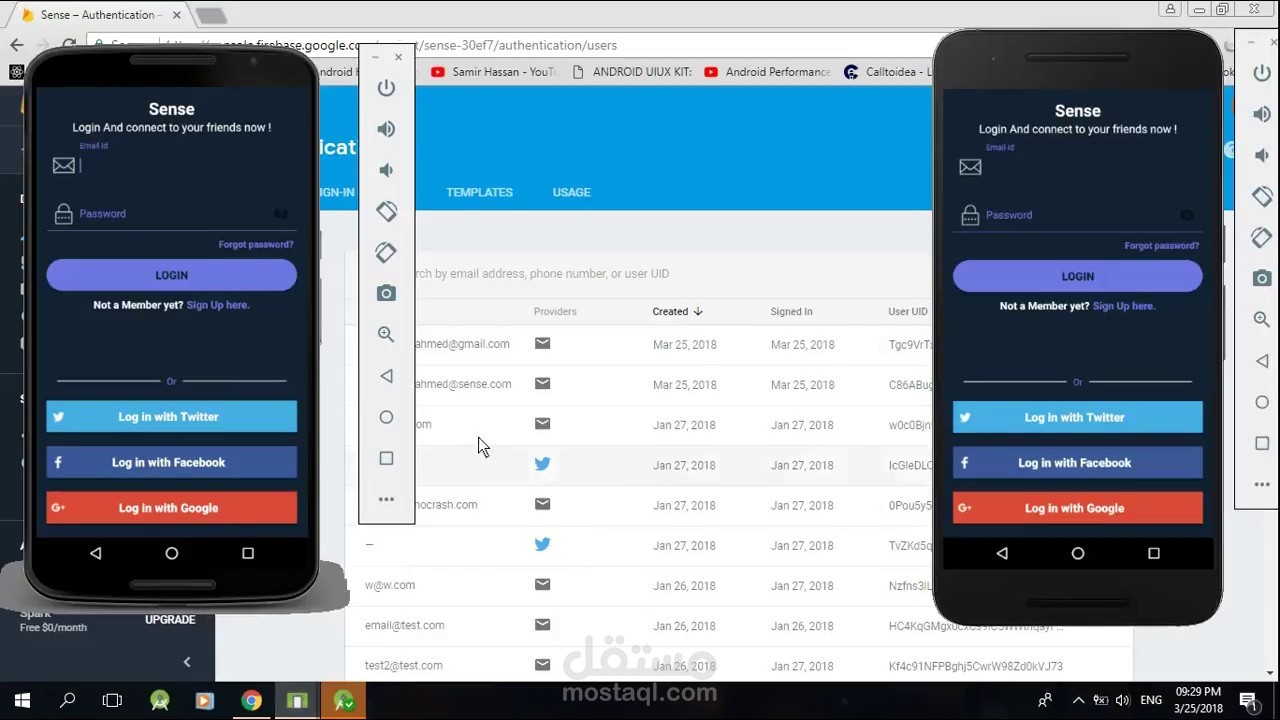The height and width of the screenshot is (720, 1280).
Task: Tap Sign Up here on right phone
Action: click(1123, 306)
